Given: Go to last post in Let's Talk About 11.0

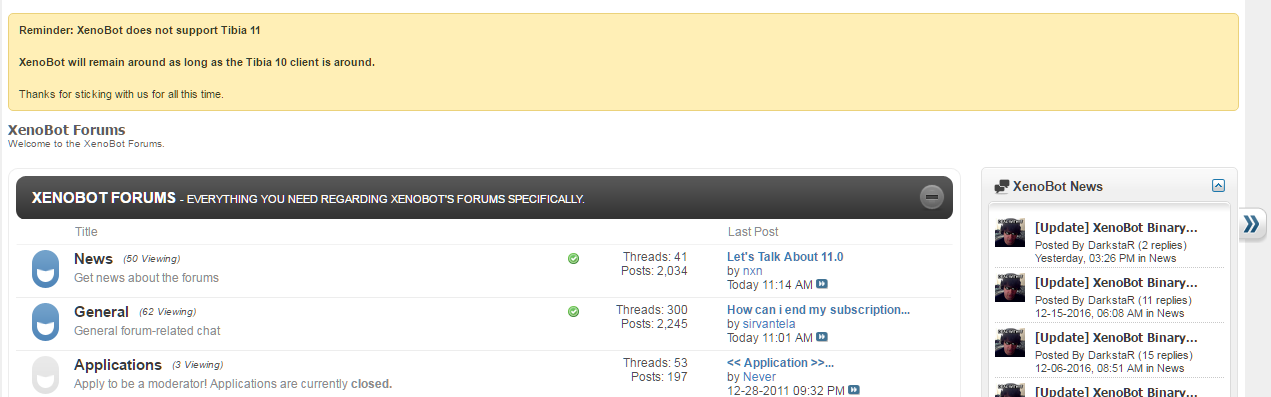Looking at the screenshot, I should click(x=822, y=285).
